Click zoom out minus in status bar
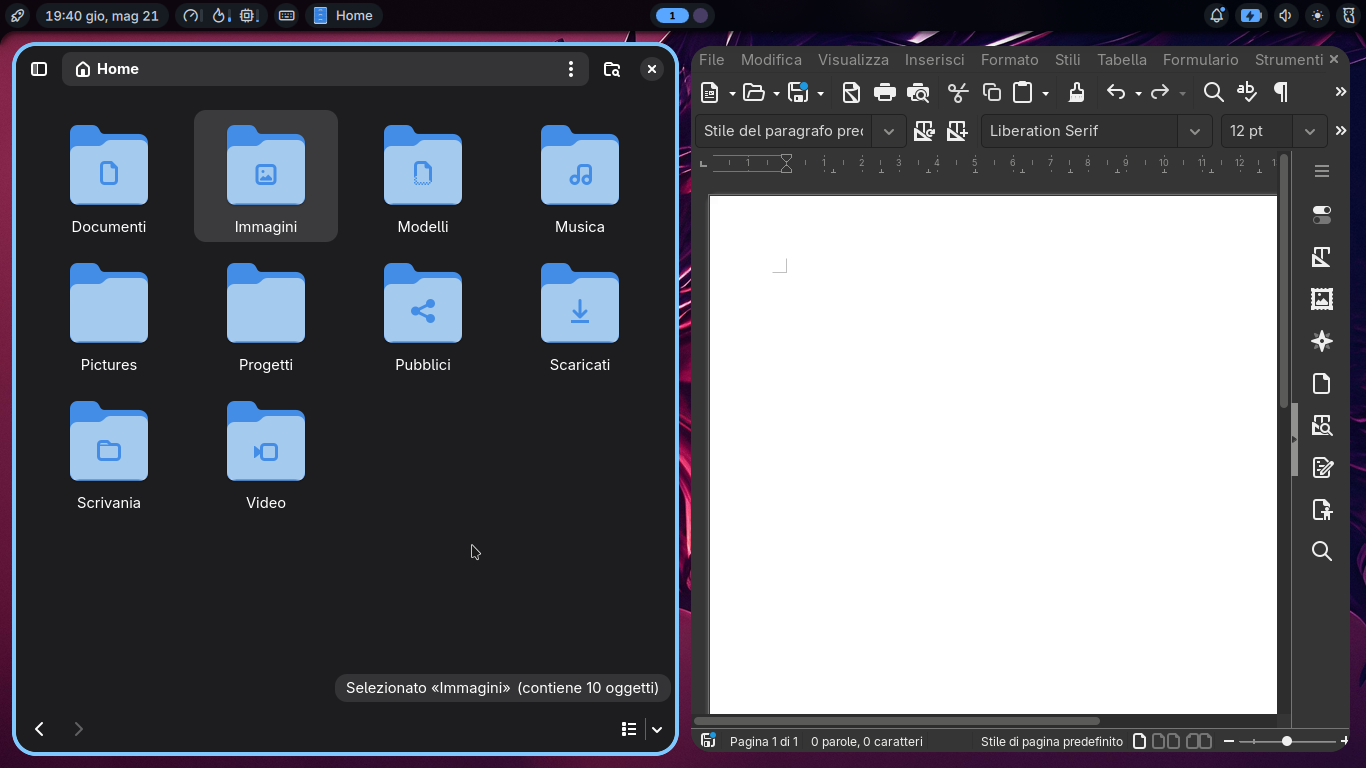 [1229, 741]
